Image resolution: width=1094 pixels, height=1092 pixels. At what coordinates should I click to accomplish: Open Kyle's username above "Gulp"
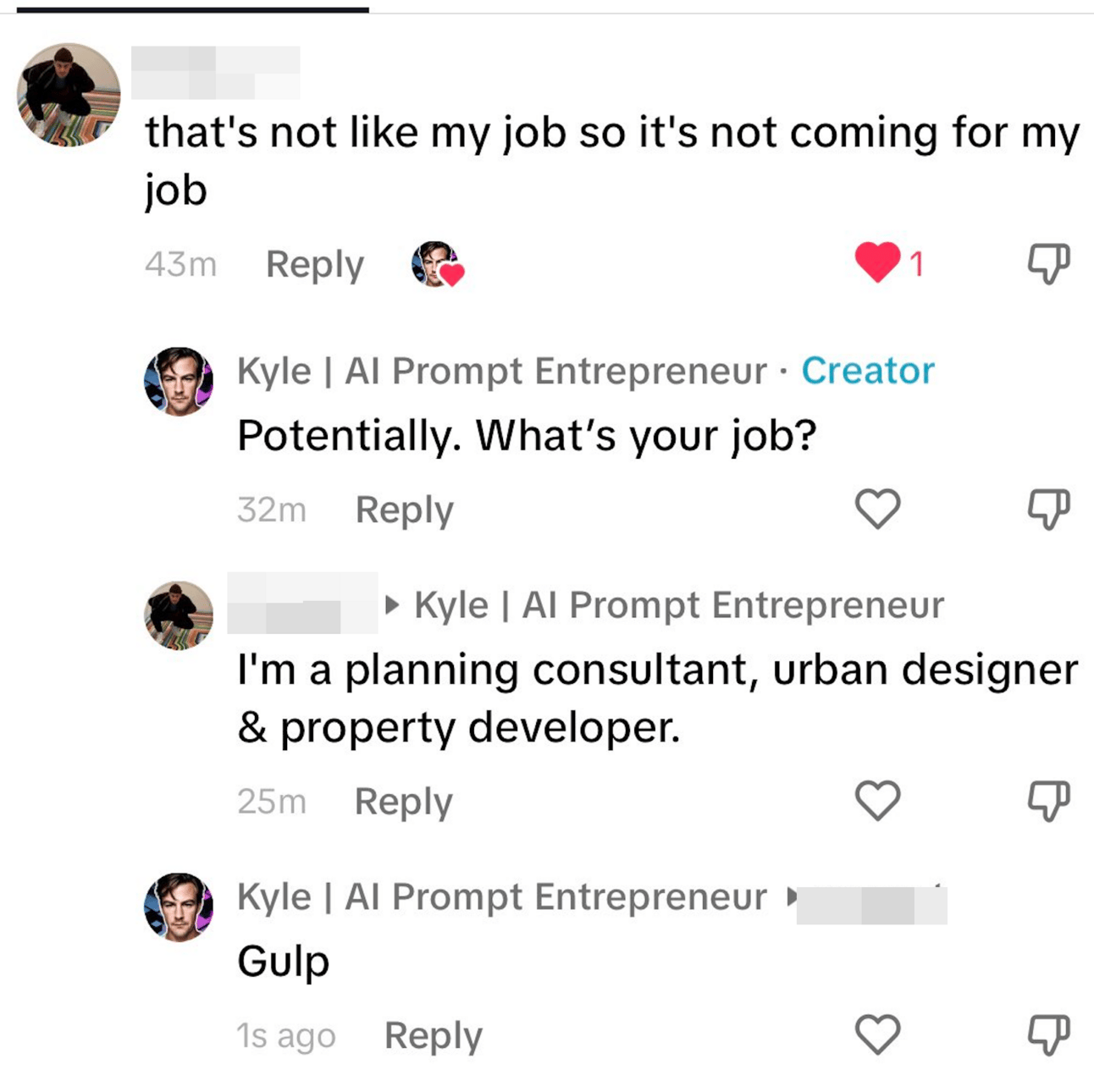pyautogui.click(x=501, y=896)
